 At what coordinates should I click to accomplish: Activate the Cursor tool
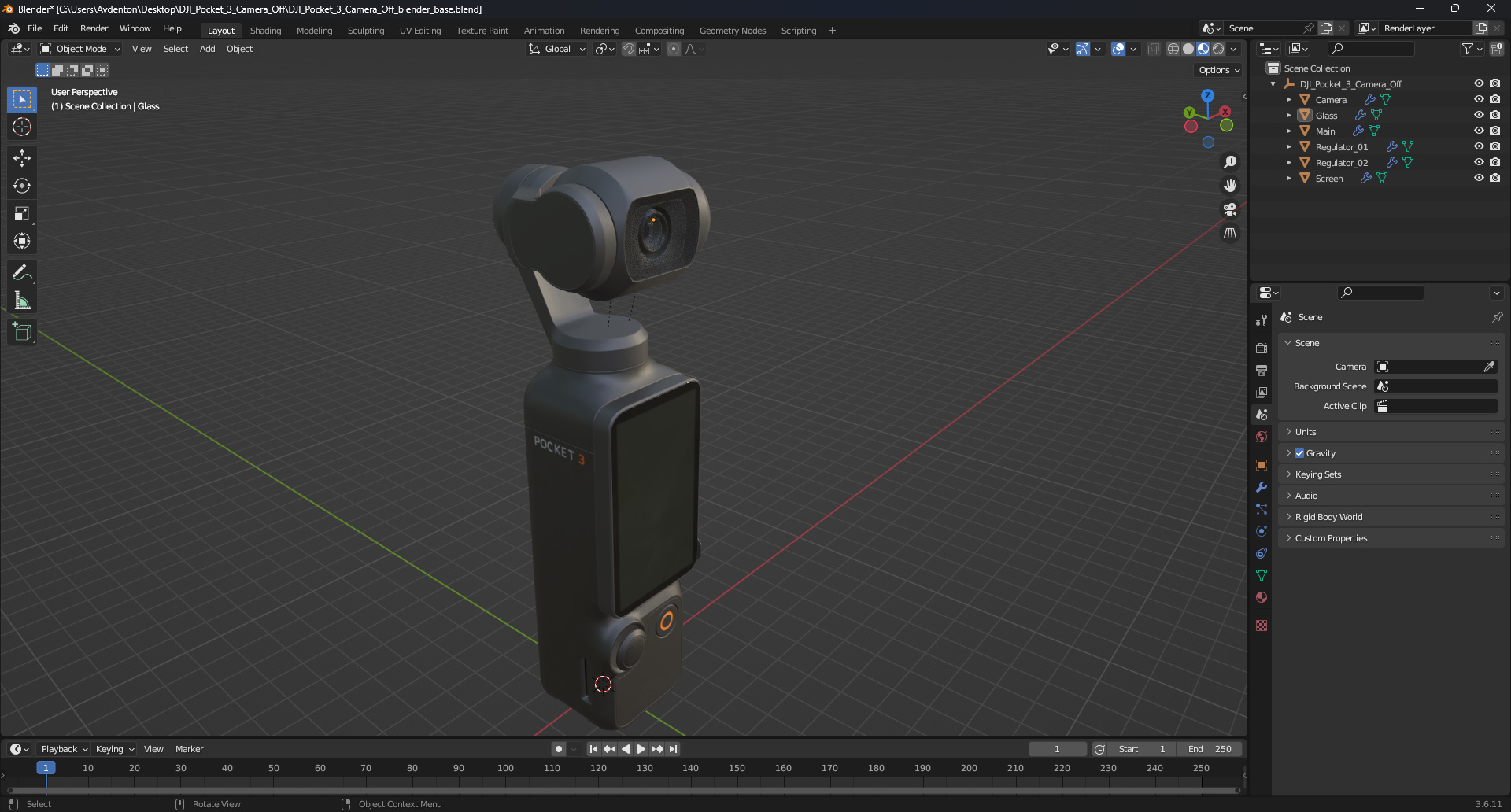(x=22, y=127)
